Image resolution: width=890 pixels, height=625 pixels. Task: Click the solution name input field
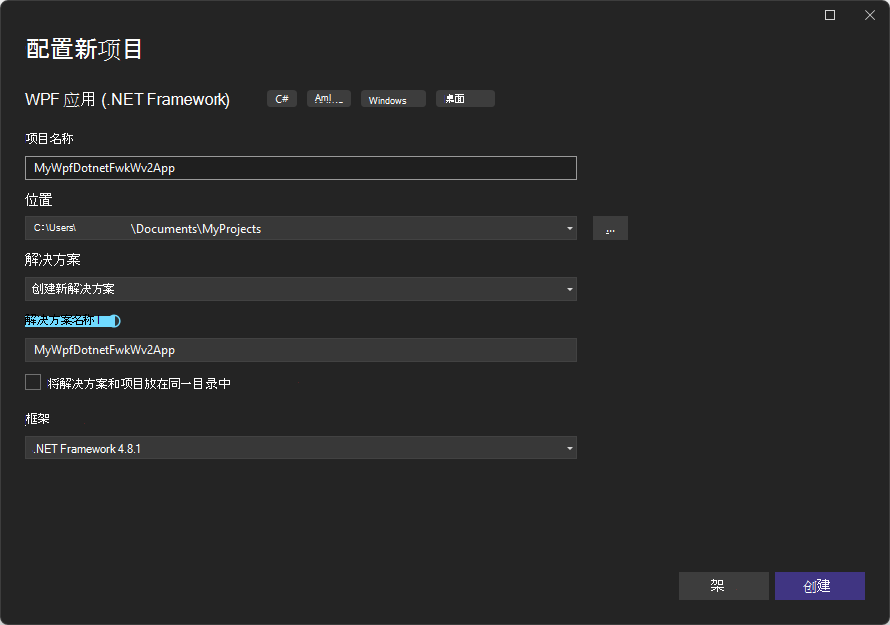point(300,350)
